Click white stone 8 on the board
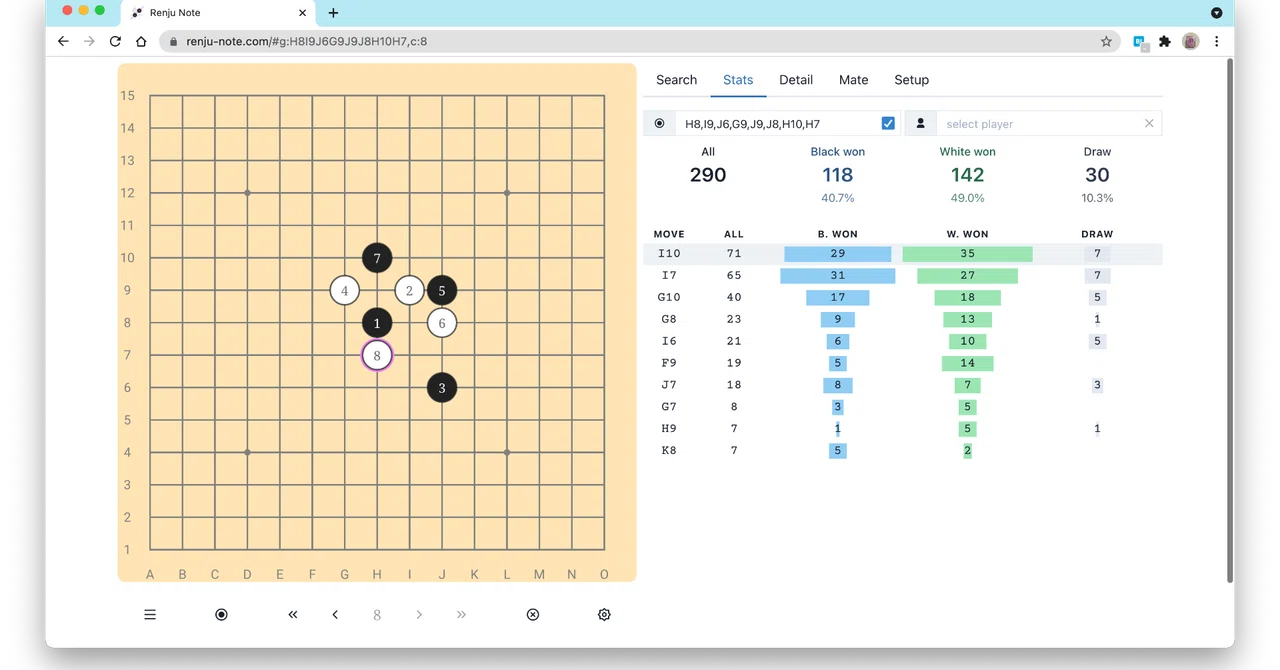The image size is (1280, 670). coord(377,355)
